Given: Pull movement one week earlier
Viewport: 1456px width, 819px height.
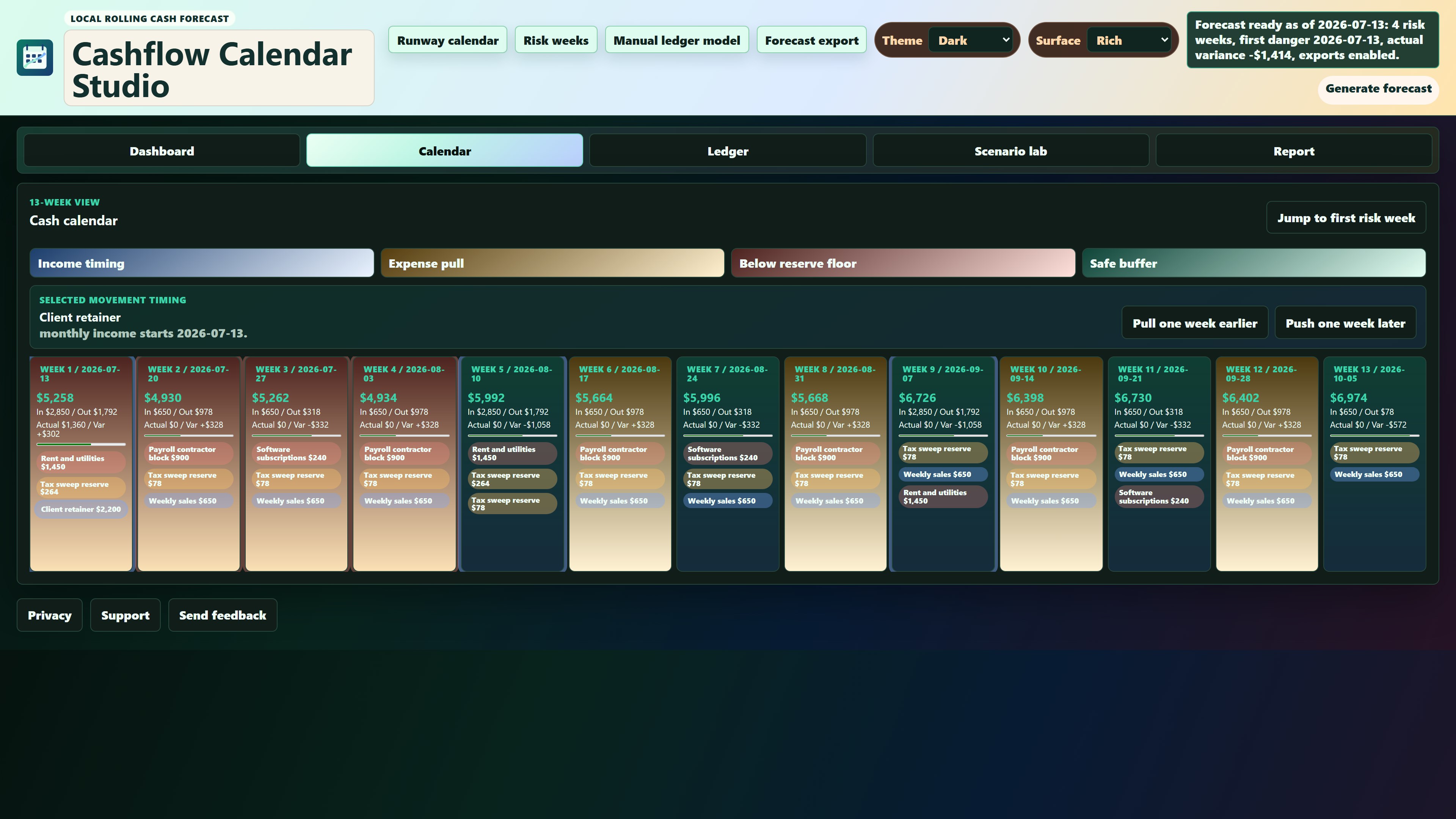Looking at the screenshot, I should coord(1194,323).
